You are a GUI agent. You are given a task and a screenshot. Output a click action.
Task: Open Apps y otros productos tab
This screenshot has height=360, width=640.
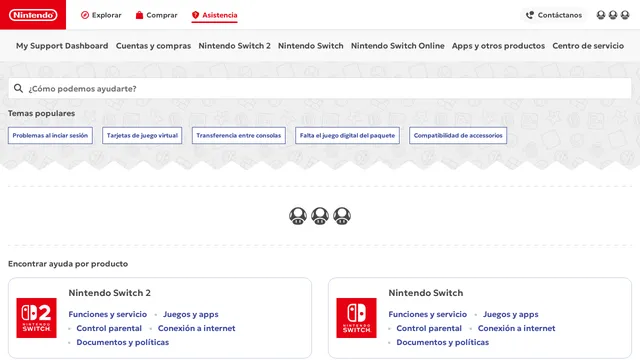click(498, 46)
